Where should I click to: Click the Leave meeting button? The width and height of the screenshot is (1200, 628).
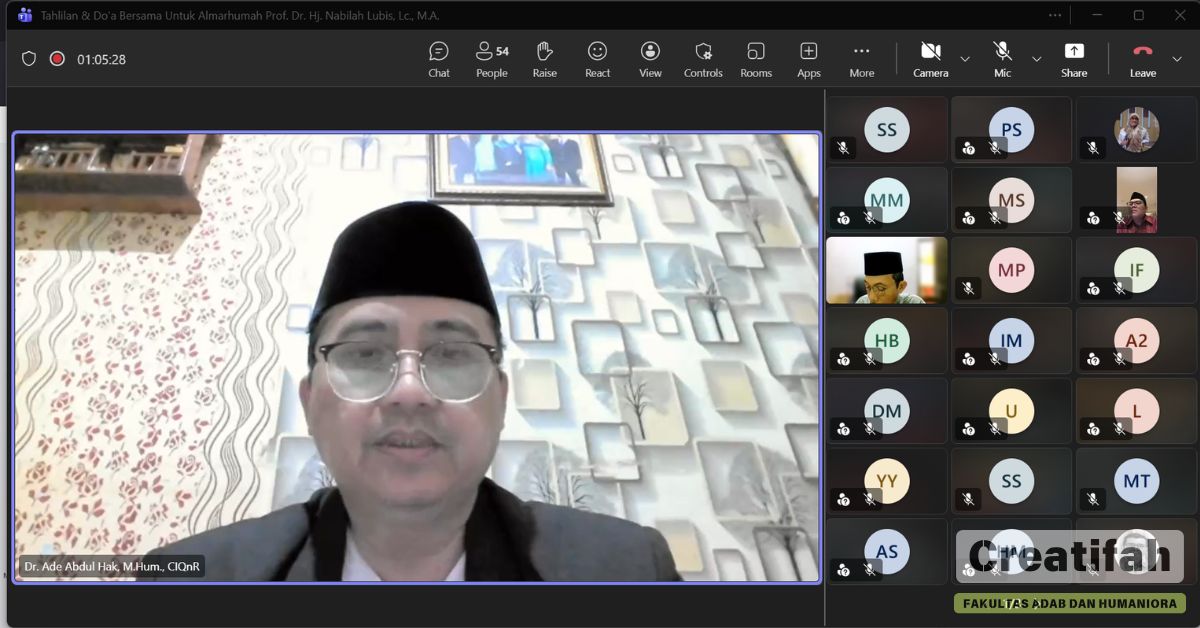pos(1142,59)
